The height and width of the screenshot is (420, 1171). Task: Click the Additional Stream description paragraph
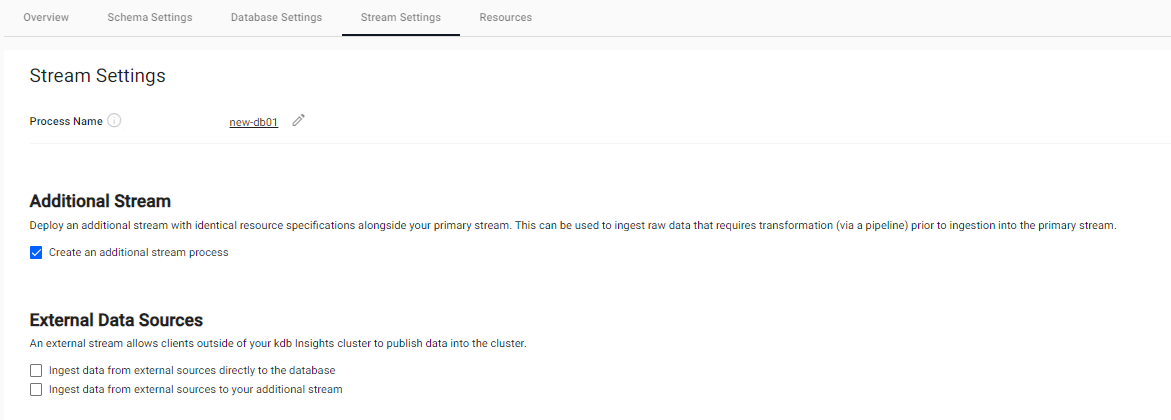click(572, 226)
